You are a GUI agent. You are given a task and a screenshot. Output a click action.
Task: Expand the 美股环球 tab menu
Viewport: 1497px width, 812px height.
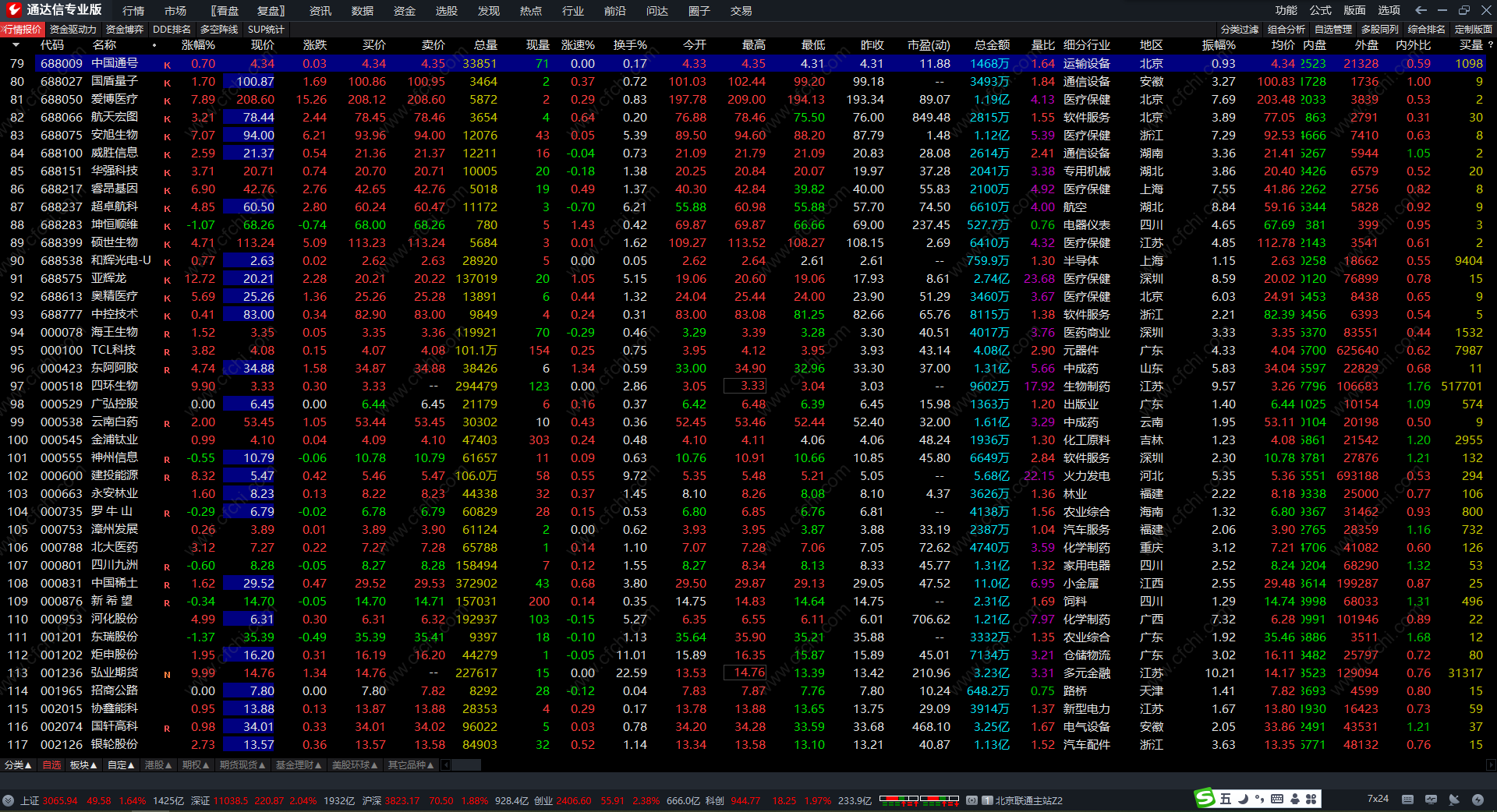coord(355,765)
